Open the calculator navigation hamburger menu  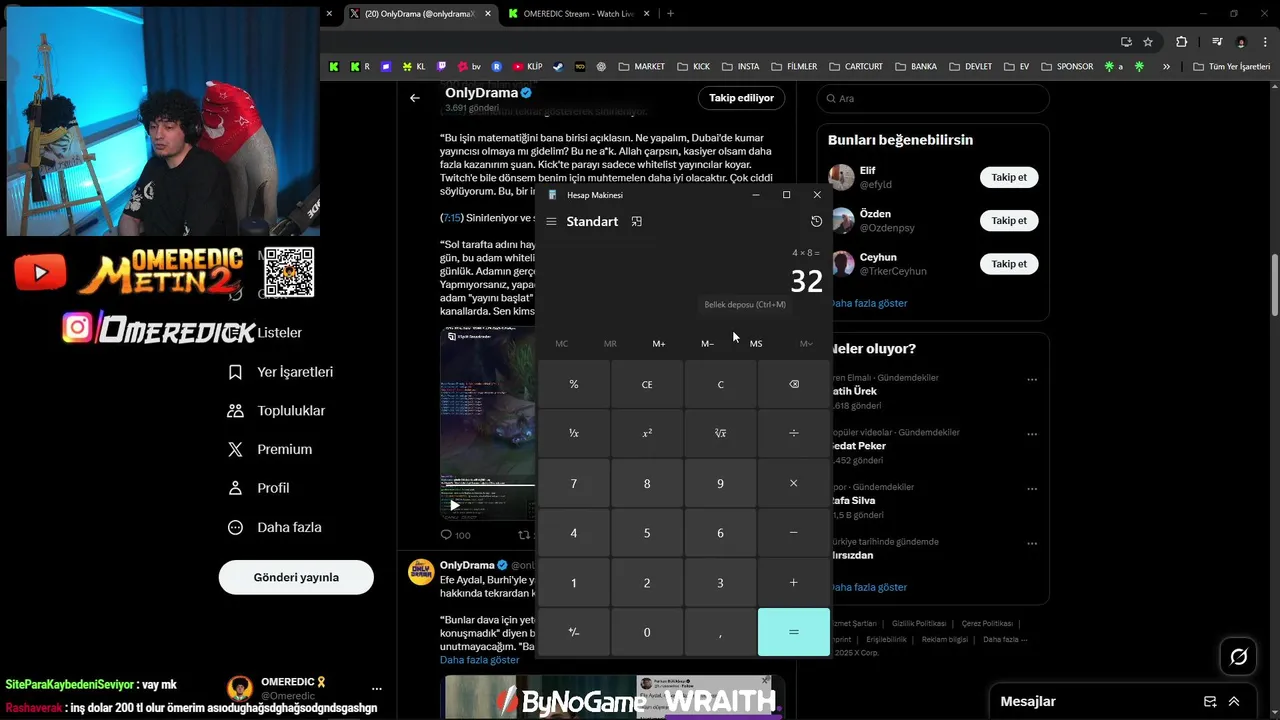[551, 222]
